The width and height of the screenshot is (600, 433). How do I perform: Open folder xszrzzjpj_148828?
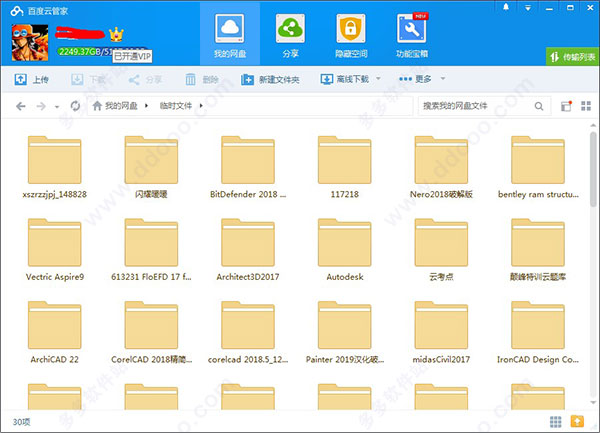(x=54, y=167)
